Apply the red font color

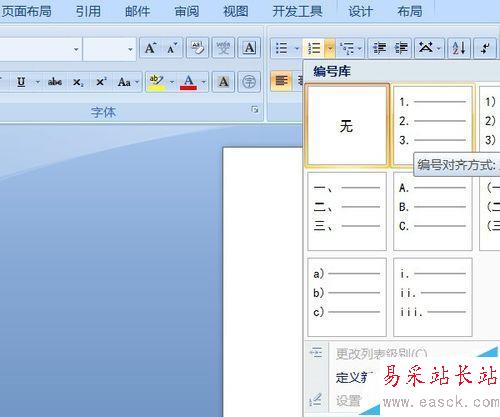[x=189, y=82]
